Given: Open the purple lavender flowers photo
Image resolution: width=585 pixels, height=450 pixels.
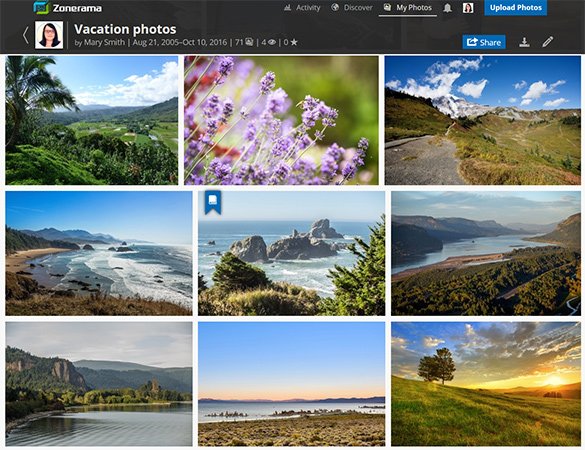Looking at the screenshot, I should tap(281, 120).
